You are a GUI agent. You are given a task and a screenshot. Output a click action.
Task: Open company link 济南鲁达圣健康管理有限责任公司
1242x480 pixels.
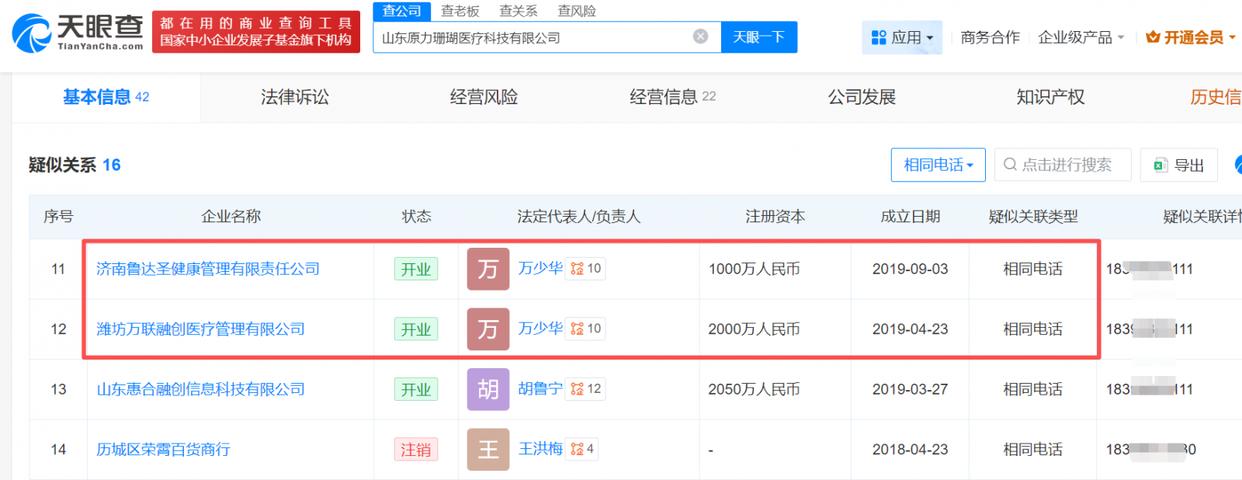click(208, 269)
